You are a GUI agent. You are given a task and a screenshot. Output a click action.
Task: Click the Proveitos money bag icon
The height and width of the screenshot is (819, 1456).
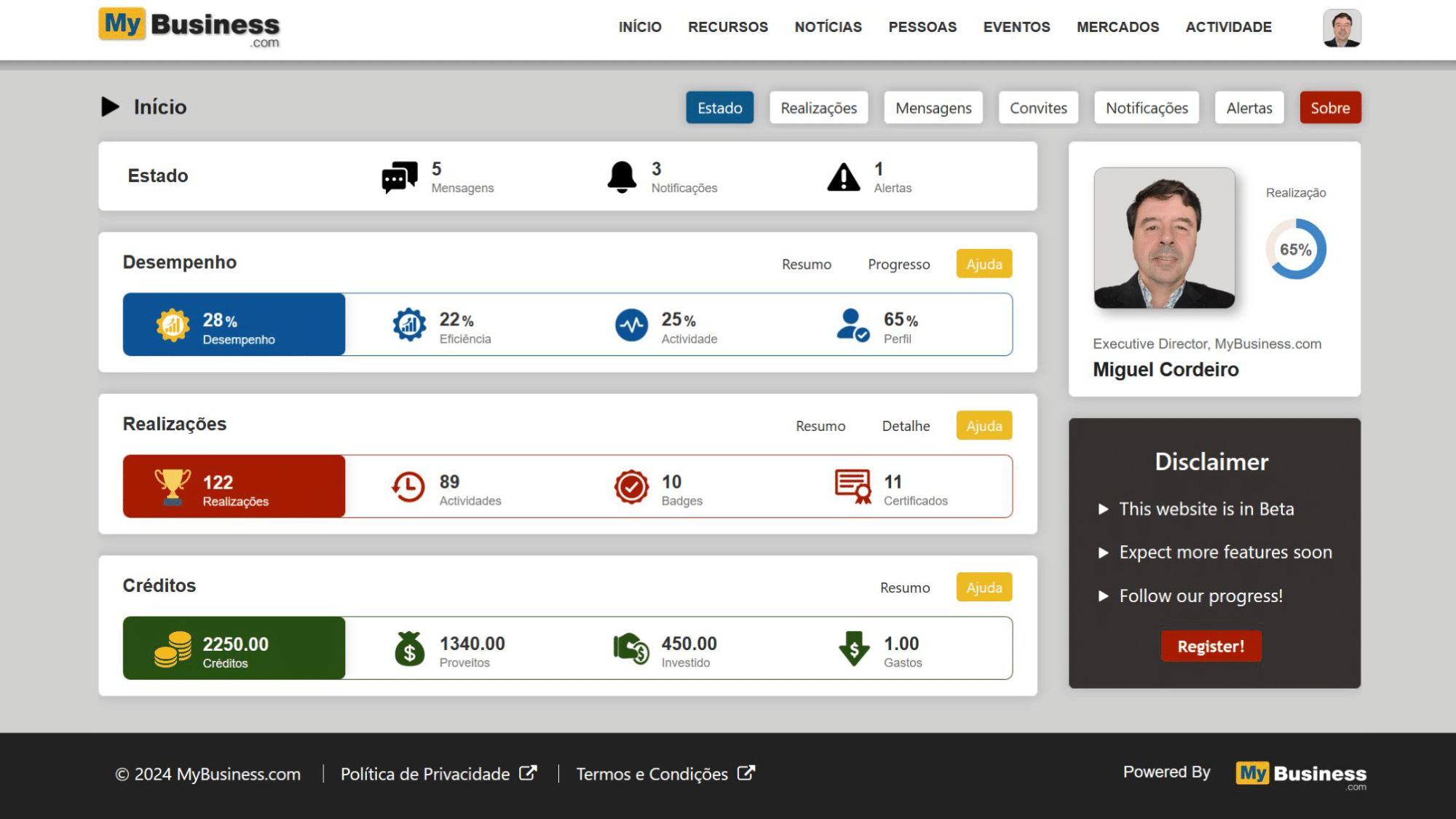pyautogui.click(x=409, y=648)
